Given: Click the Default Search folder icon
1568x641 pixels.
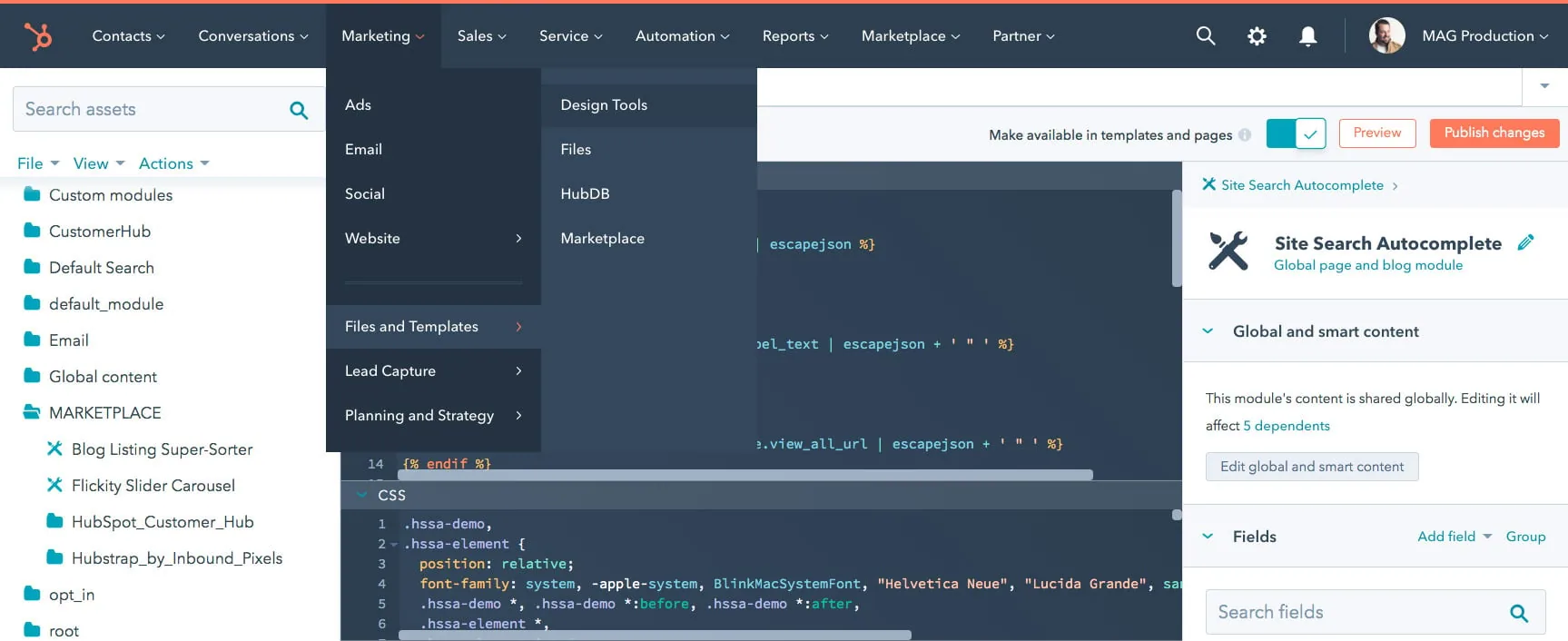Looking at the screenshot, I should pyautogui.click(x=32, y=267).
